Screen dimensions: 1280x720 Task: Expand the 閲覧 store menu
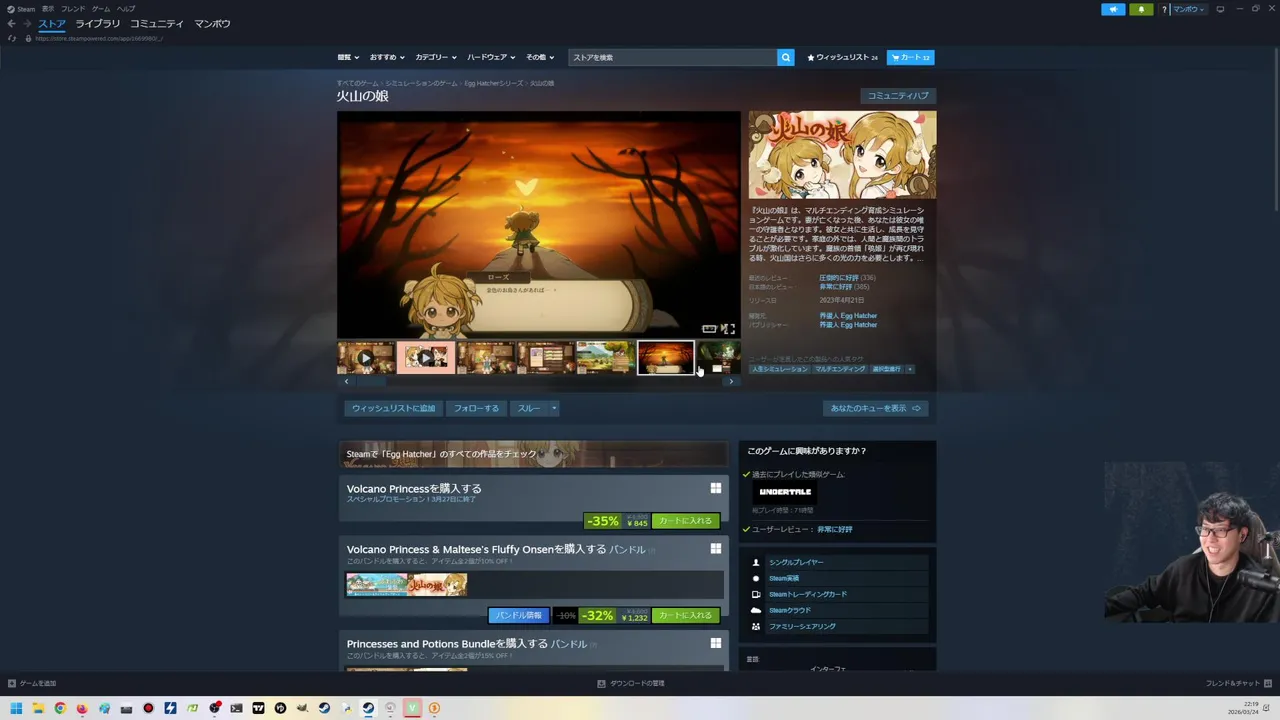(347, 57)
